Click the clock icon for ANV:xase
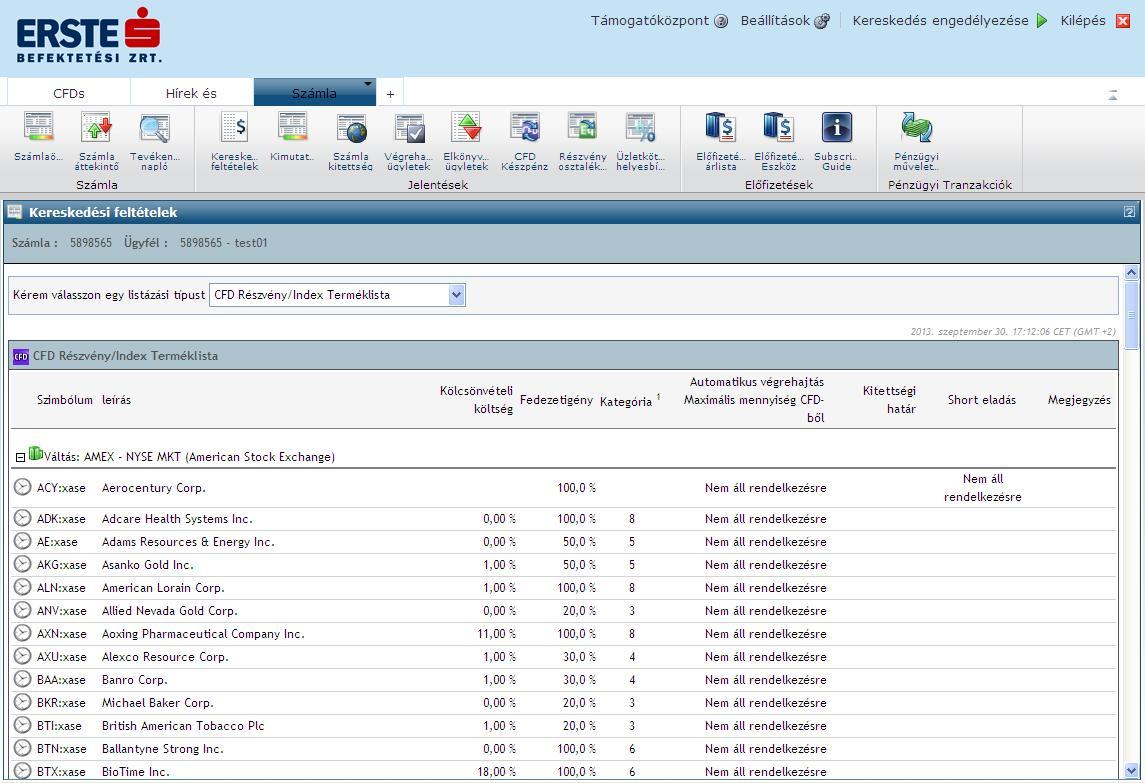This screenshot has width=1145, height=783. pyautogui.click(x=23, y=610)
